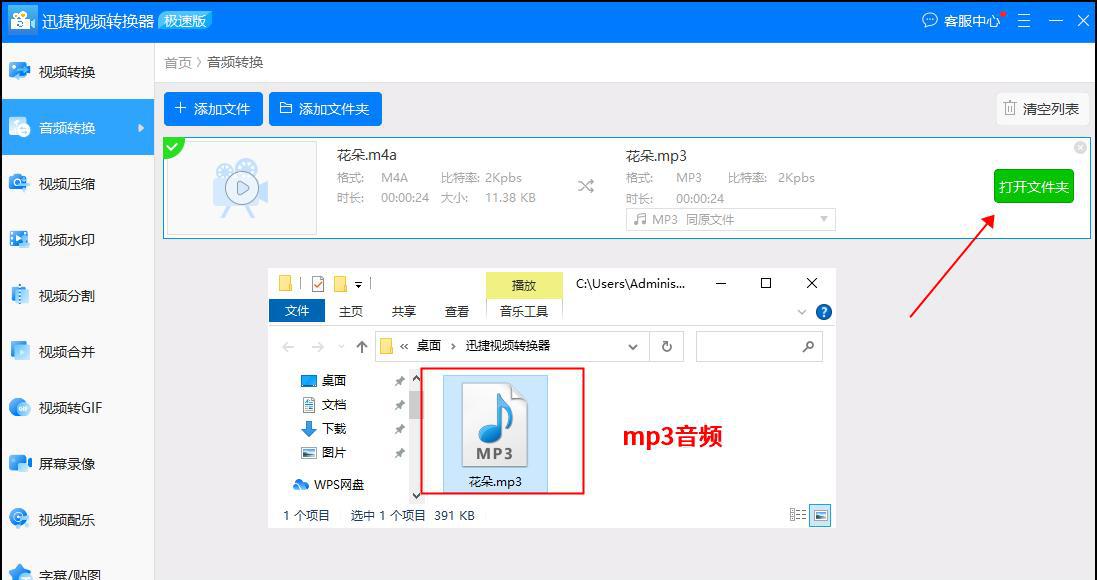Refresh the Explorer folder view
Image resolution: width=1097 pixels, height=580 pixels.
point(667,347)
